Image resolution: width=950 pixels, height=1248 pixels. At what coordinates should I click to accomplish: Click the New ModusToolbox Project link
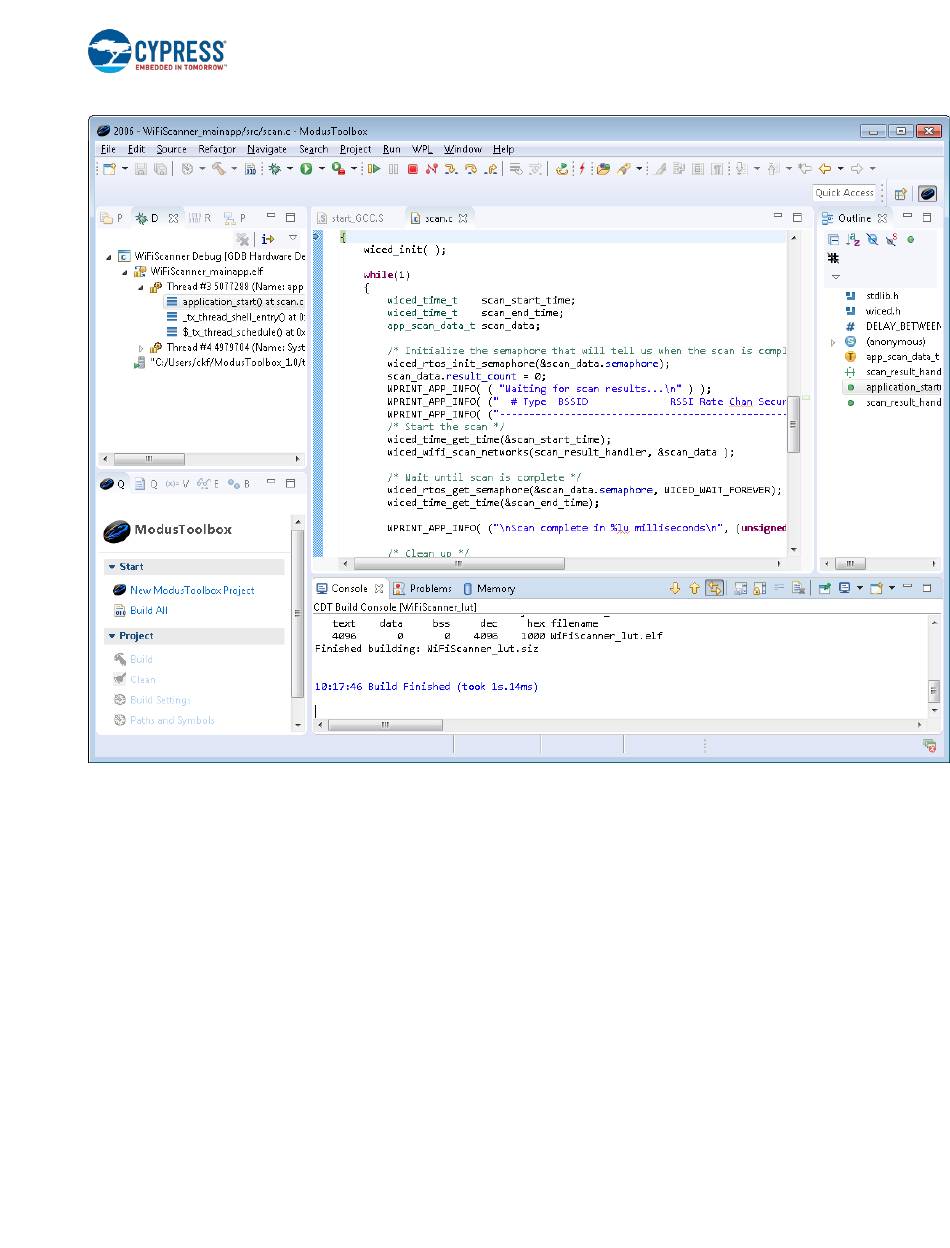pos(192,590)
